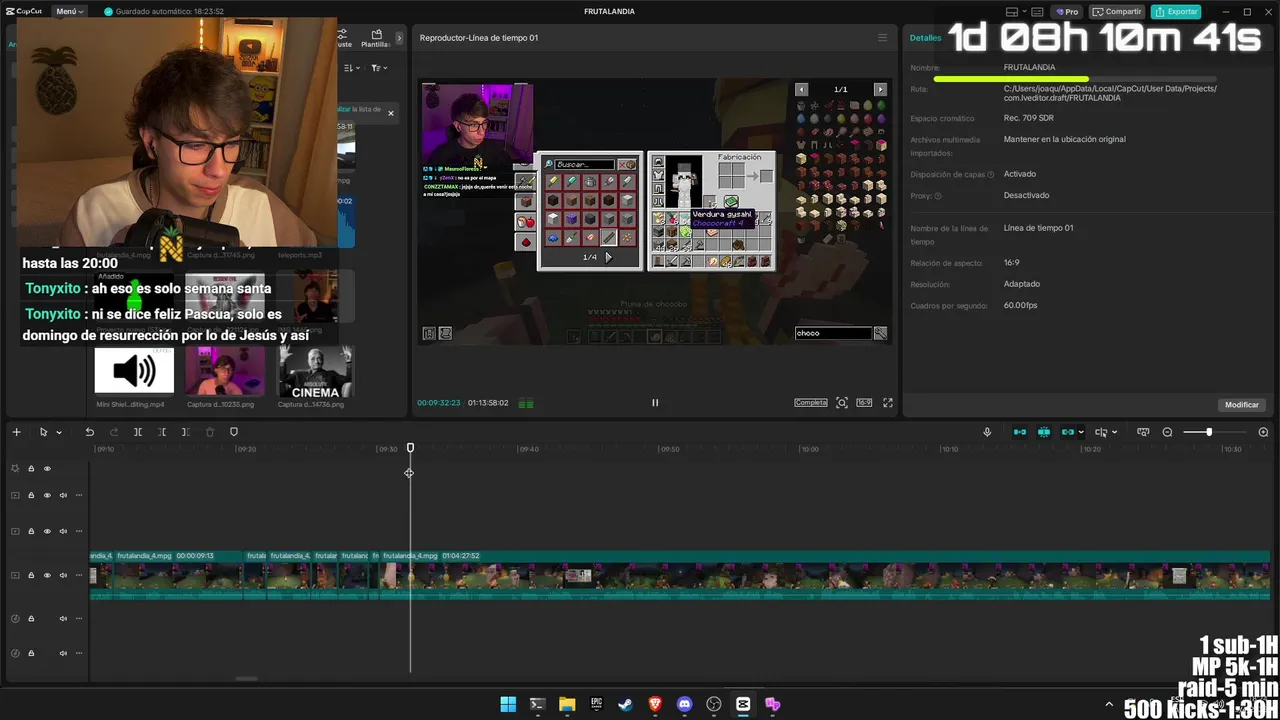This screenshot has width=1280, height=720.
Task: Open the preview zoom scan icon
Action: point(842,403)
